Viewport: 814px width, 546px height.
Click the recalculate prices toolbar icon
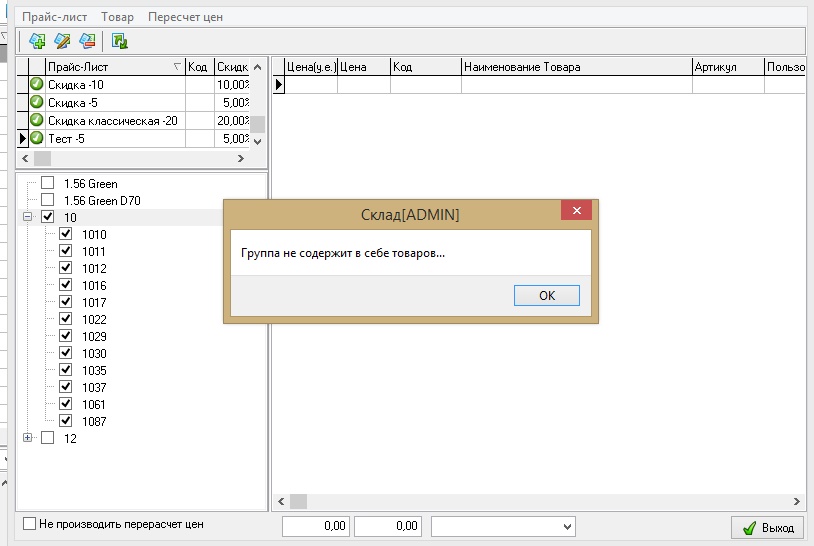point(120,41)
